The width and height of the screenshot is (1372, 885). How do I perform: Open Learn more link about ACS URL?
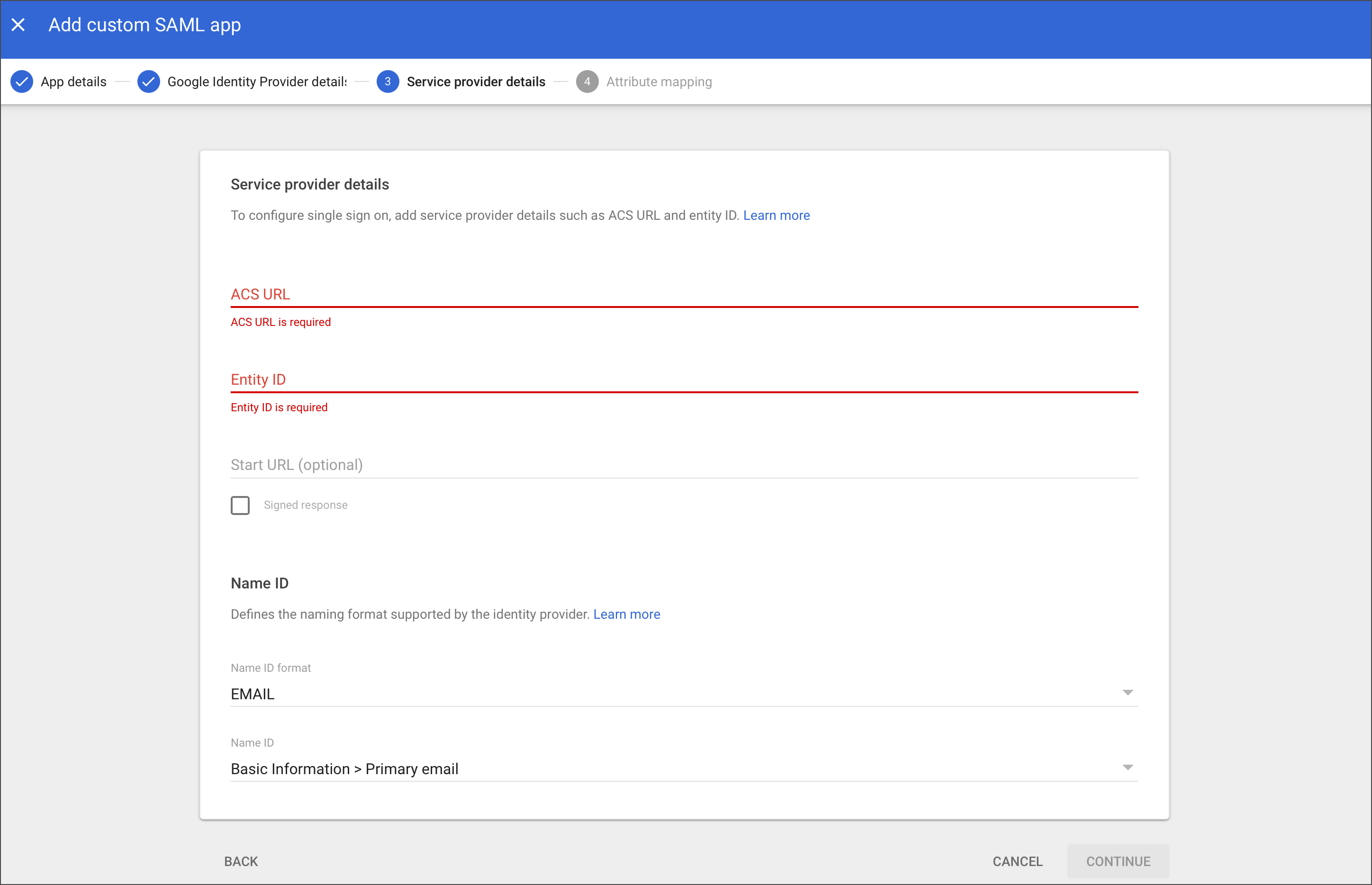776,216
